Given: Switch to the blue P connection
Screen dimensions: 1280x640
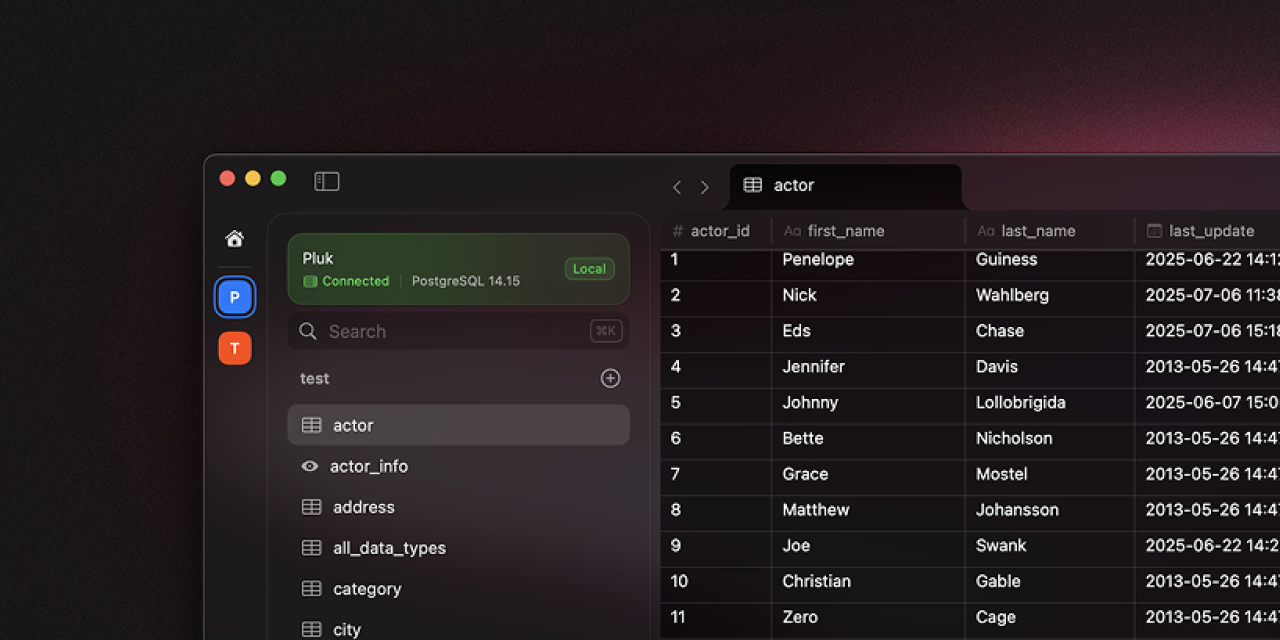Looking at the screenshot, I should click(235, 297).
